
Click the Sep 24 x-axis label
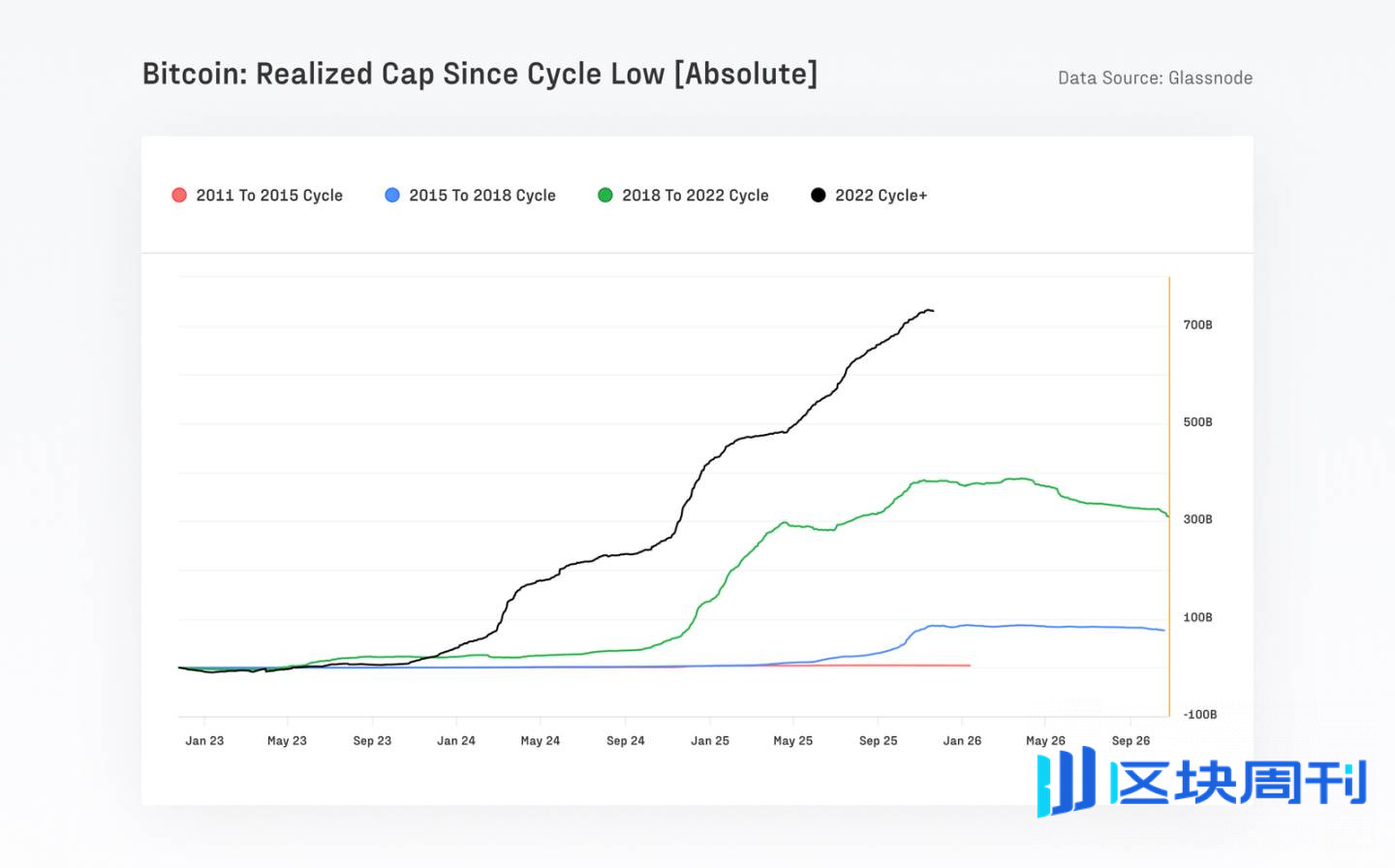click(626, 741)
